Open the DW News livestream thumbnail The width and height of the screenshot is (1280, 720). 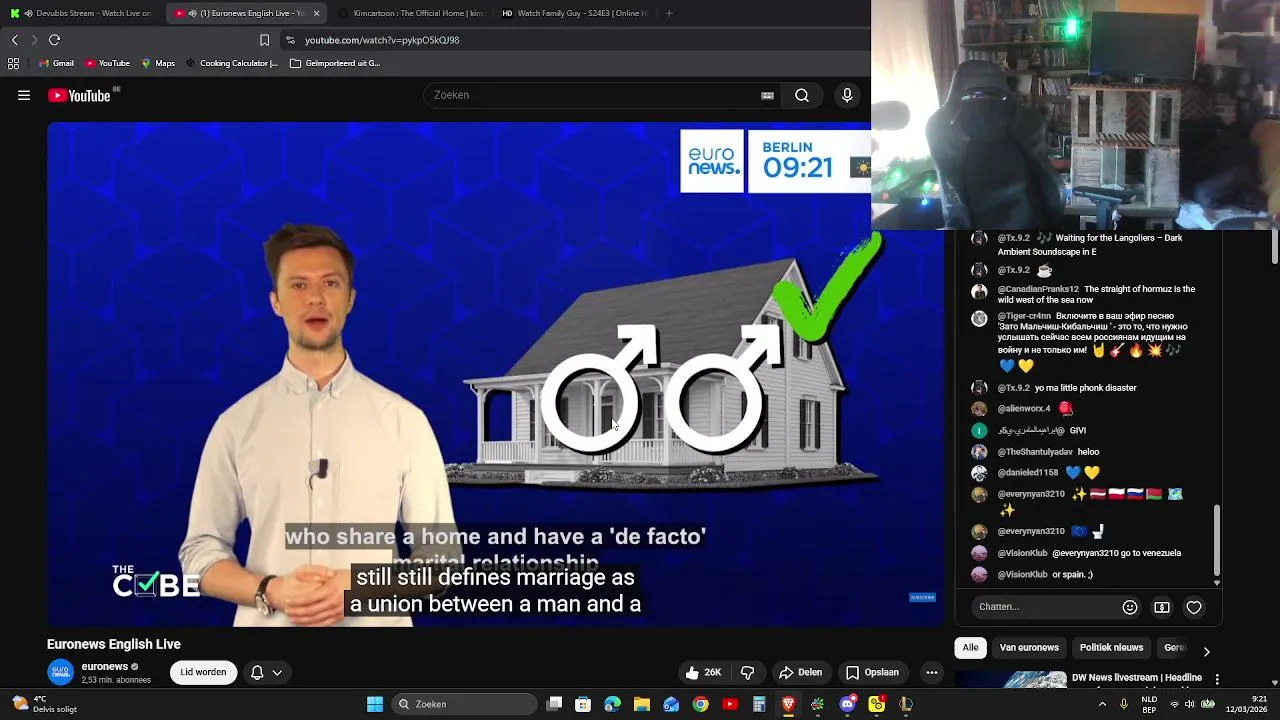tap(1010, 679)
